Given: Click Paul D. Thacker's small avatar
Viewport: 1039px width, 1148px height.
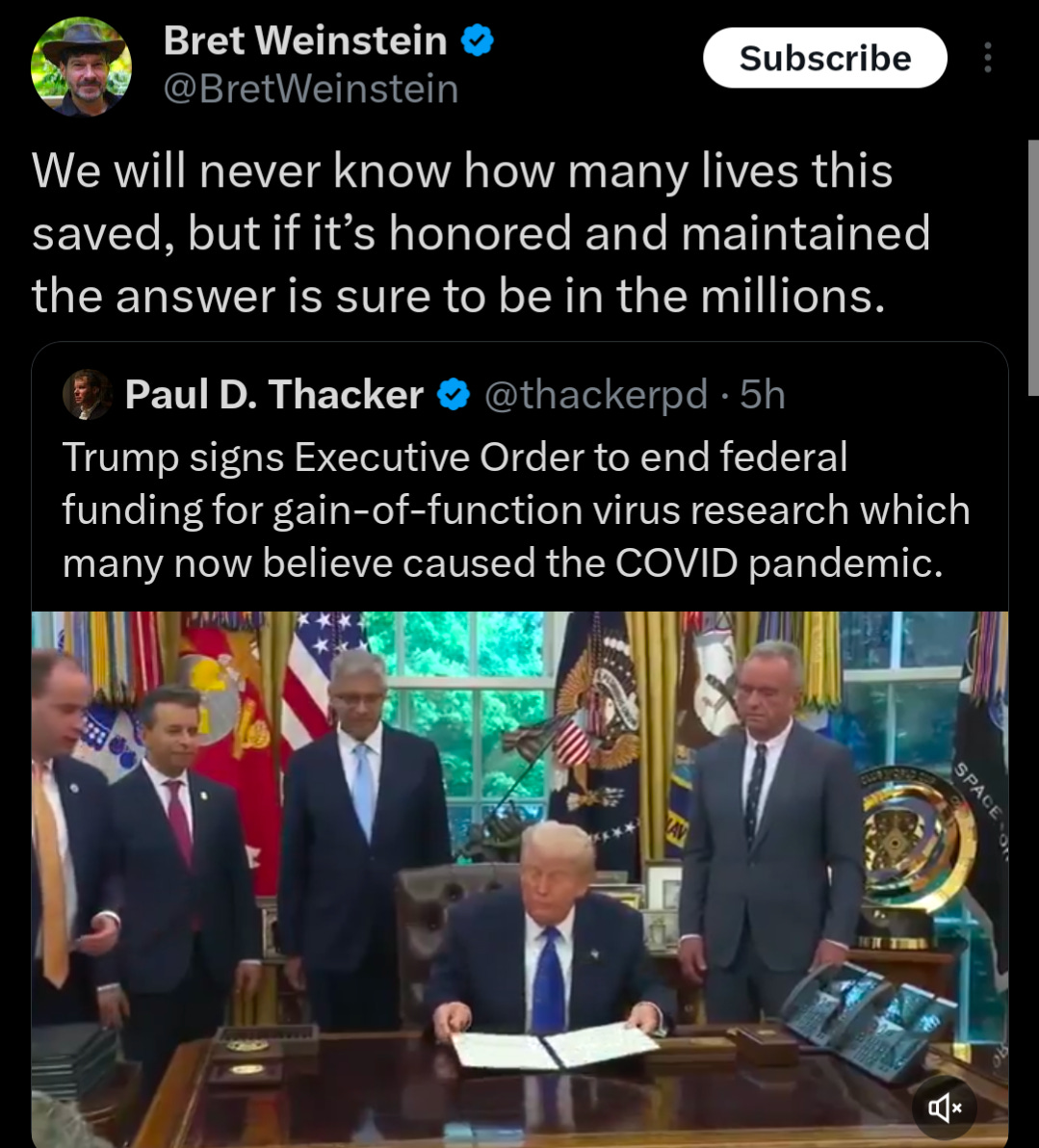Looking at the screenshot, I should tap(87, 395).
